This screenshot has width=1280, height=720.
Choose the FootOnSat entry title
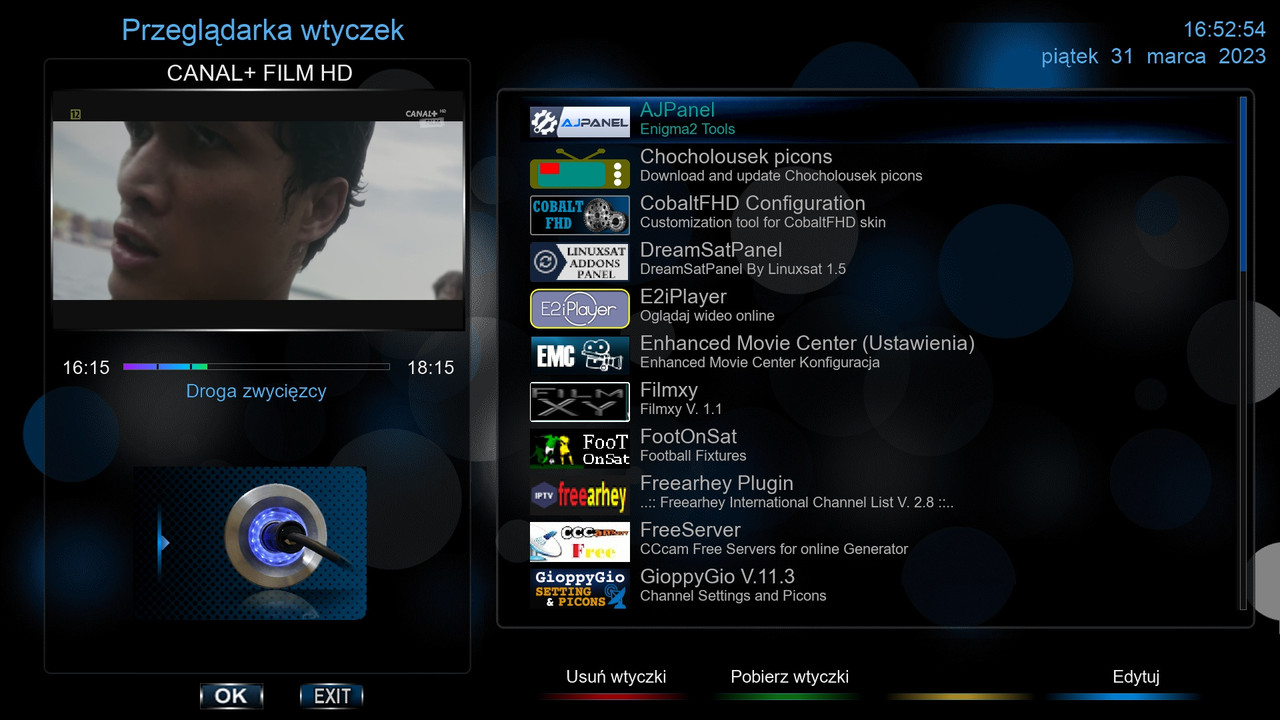pyautogui.click(x=688, y=437)
